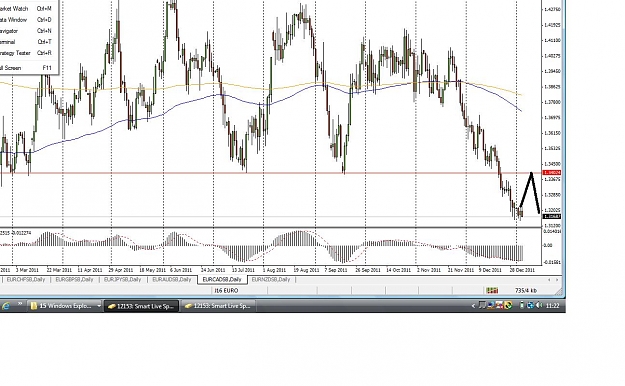Show hidden system tray icons
Screen dimensions: 625x386
tap(473, 306)
